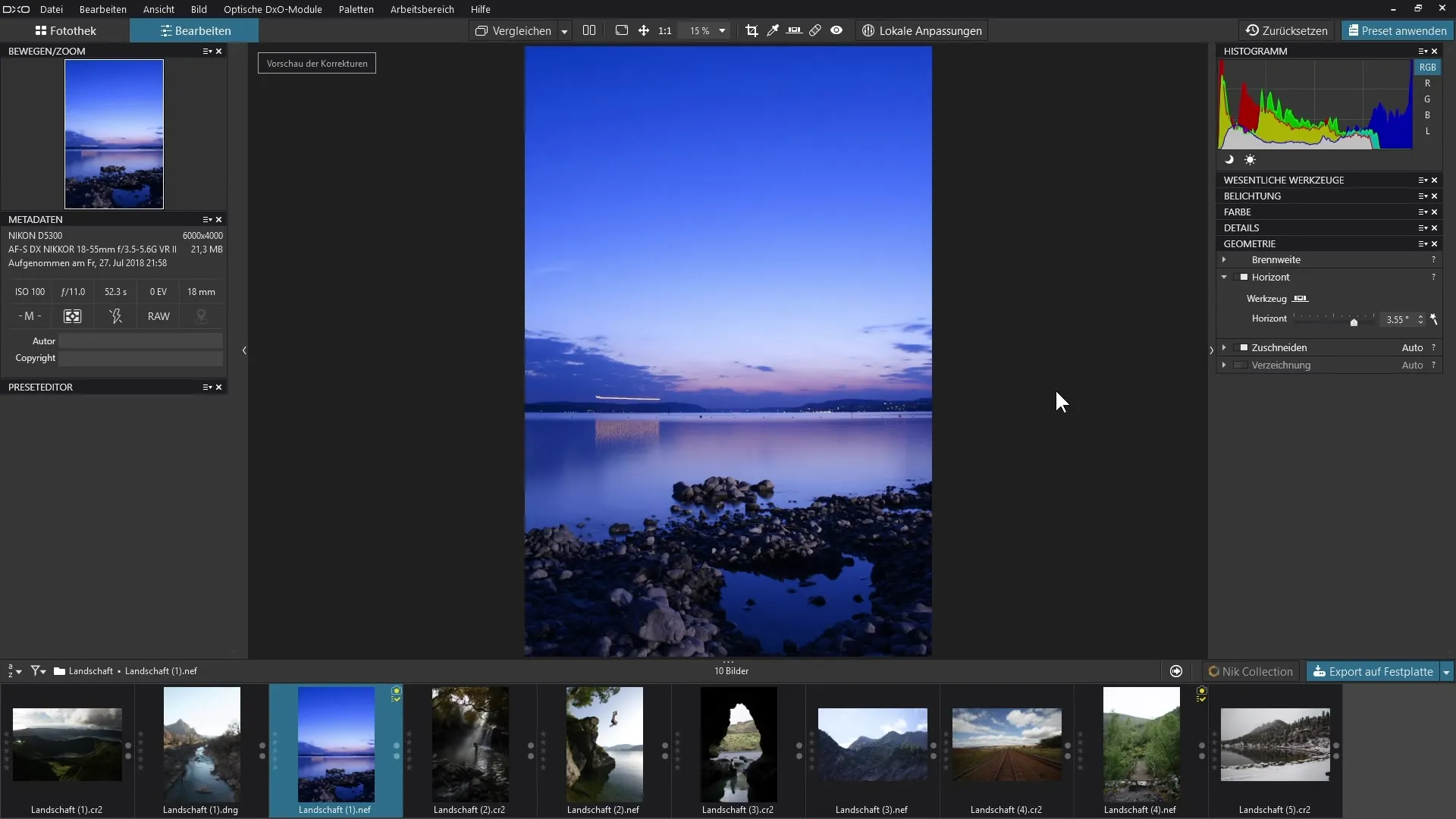Toggle highlight clipping sun icon
The width and height of the screenshot is (1456, 819).
tap(1250, 159)
